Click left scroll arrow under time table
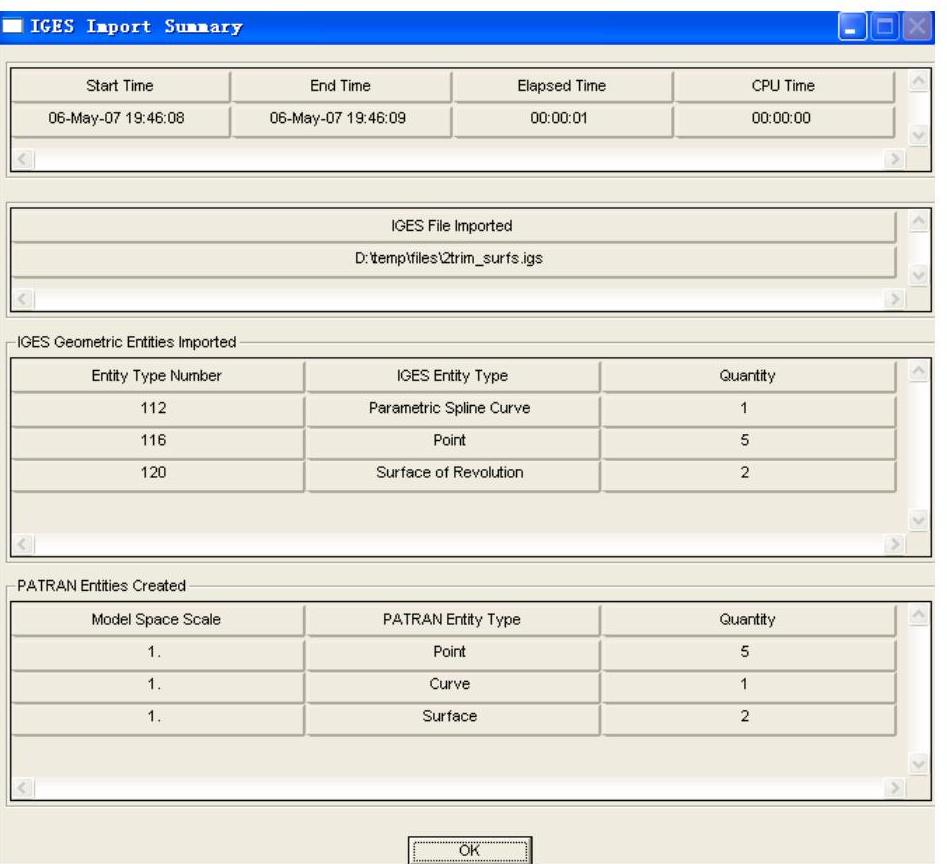This screenshot has height=864, width=947. 23,159
